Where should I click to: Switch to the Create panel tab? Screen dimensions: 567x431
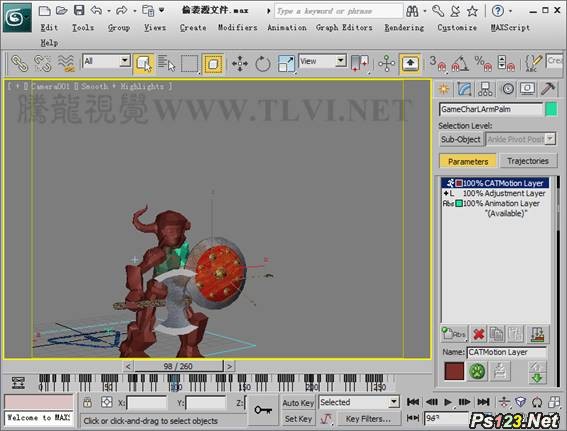pyautogui.click(x=444, y=89)
